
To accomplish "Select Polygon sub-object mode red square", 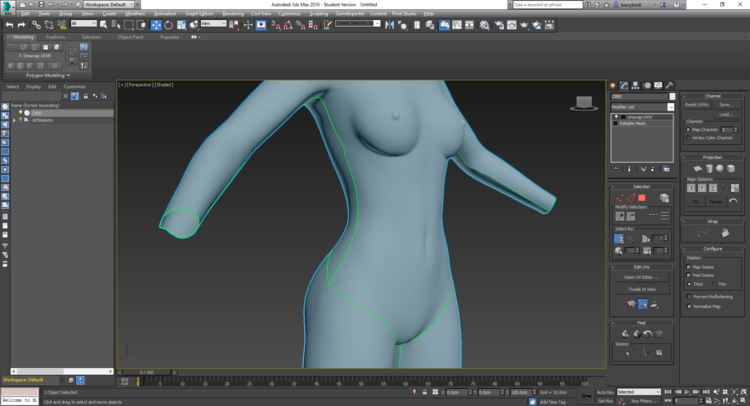I will pyautogui.click(x=642, y=198).
